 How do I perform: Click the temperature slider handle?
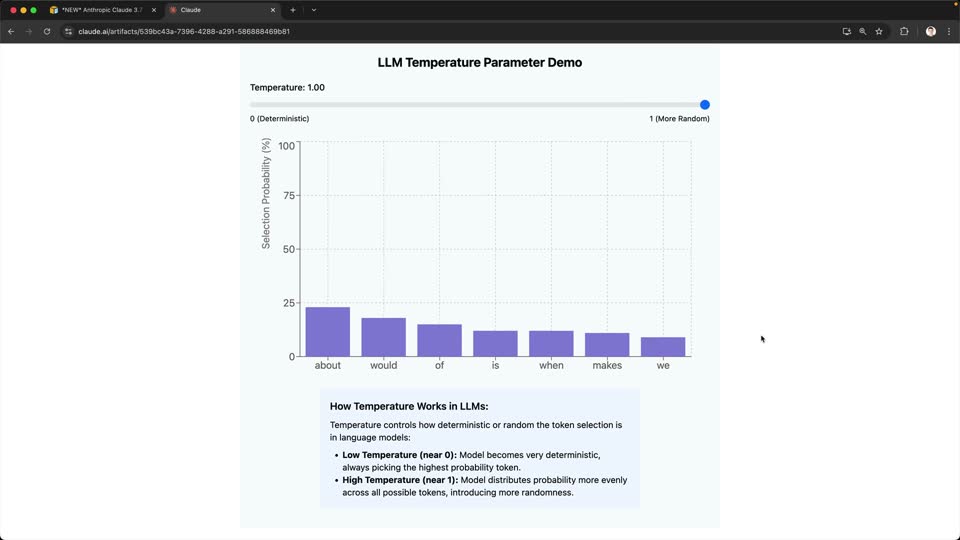pyautogui.click(x=705, y=105)
